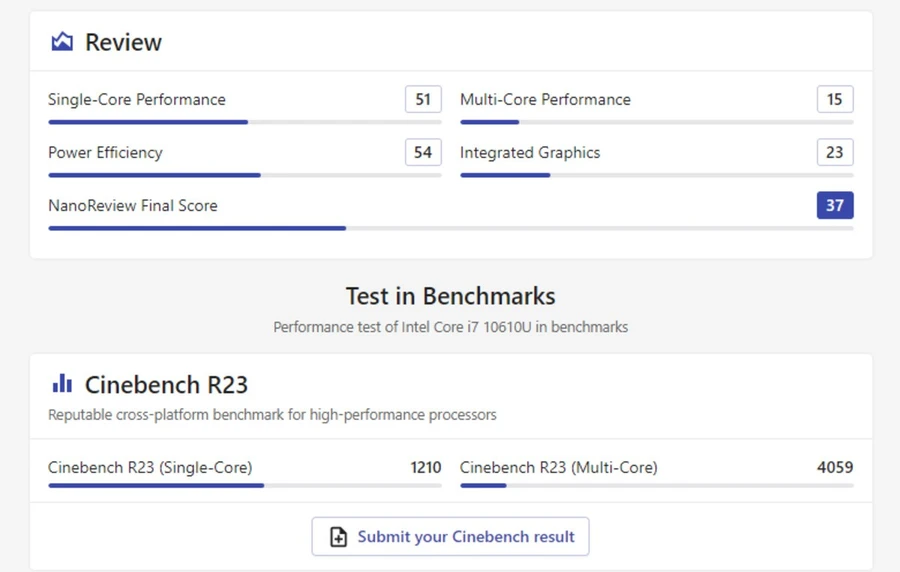Click the Integrated Graphics label
The image size is (900, 572).
pyautogui.click(x=530, y=153)
